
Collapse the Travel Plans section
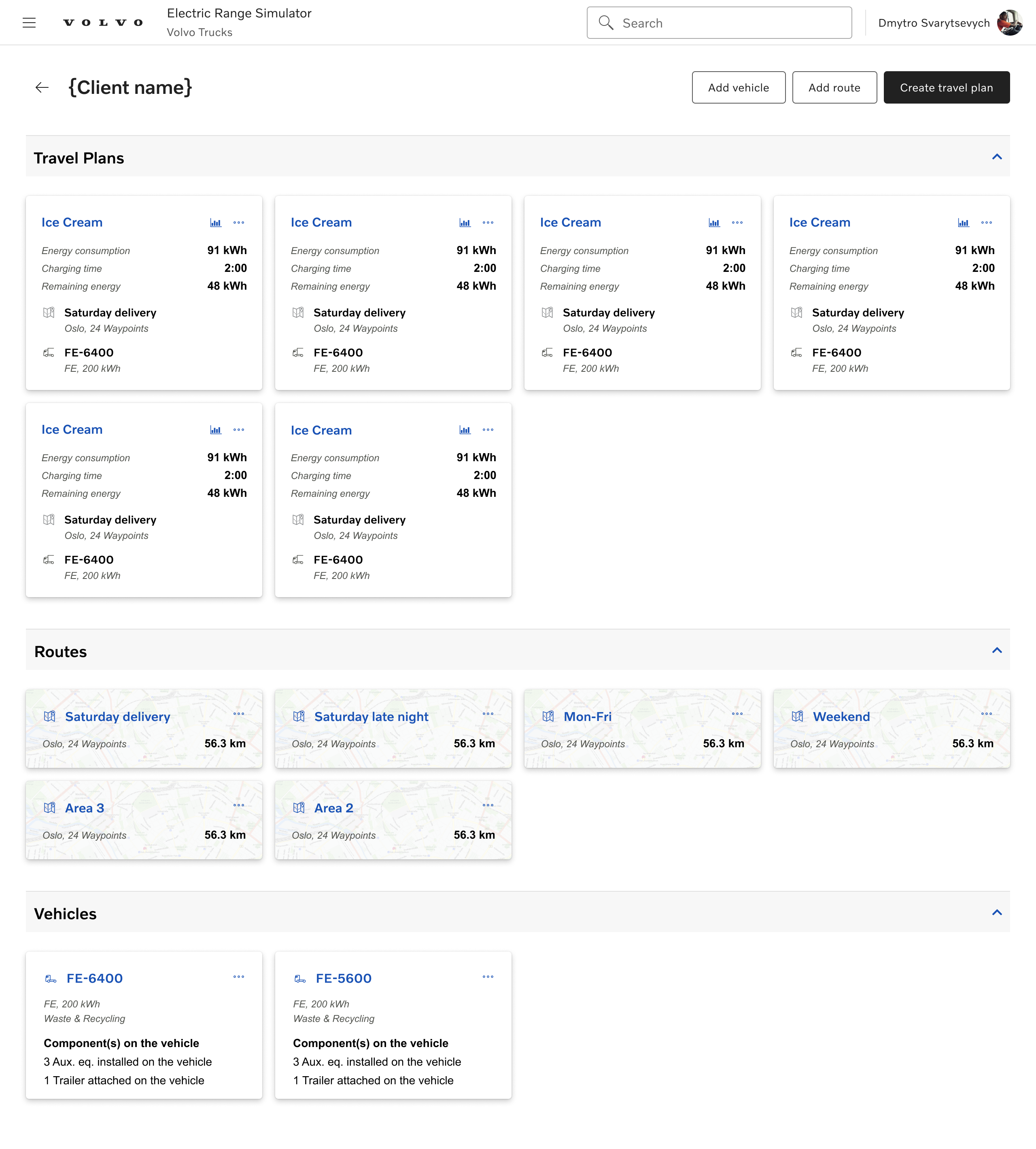pos(997,157)
